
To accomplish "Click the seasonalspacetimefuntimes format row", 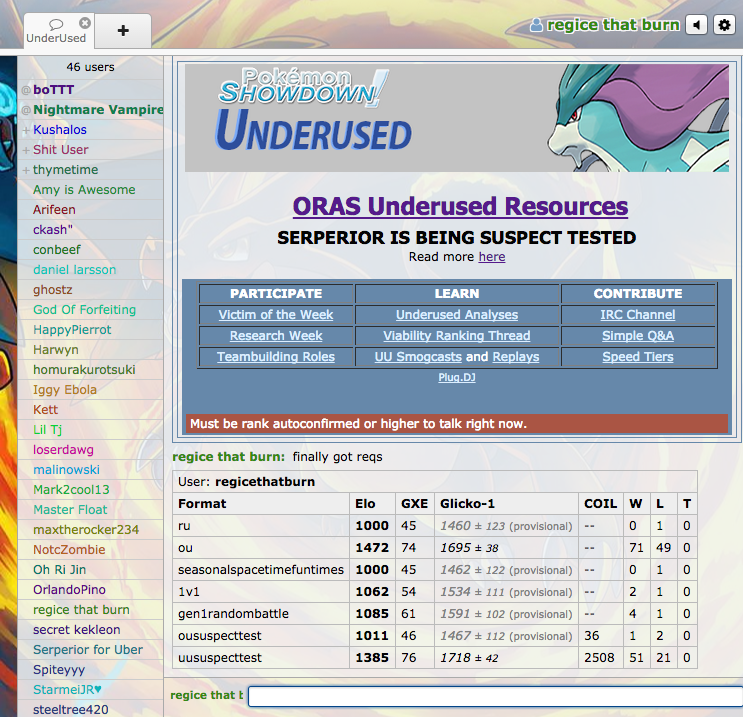I will [435, 570].
